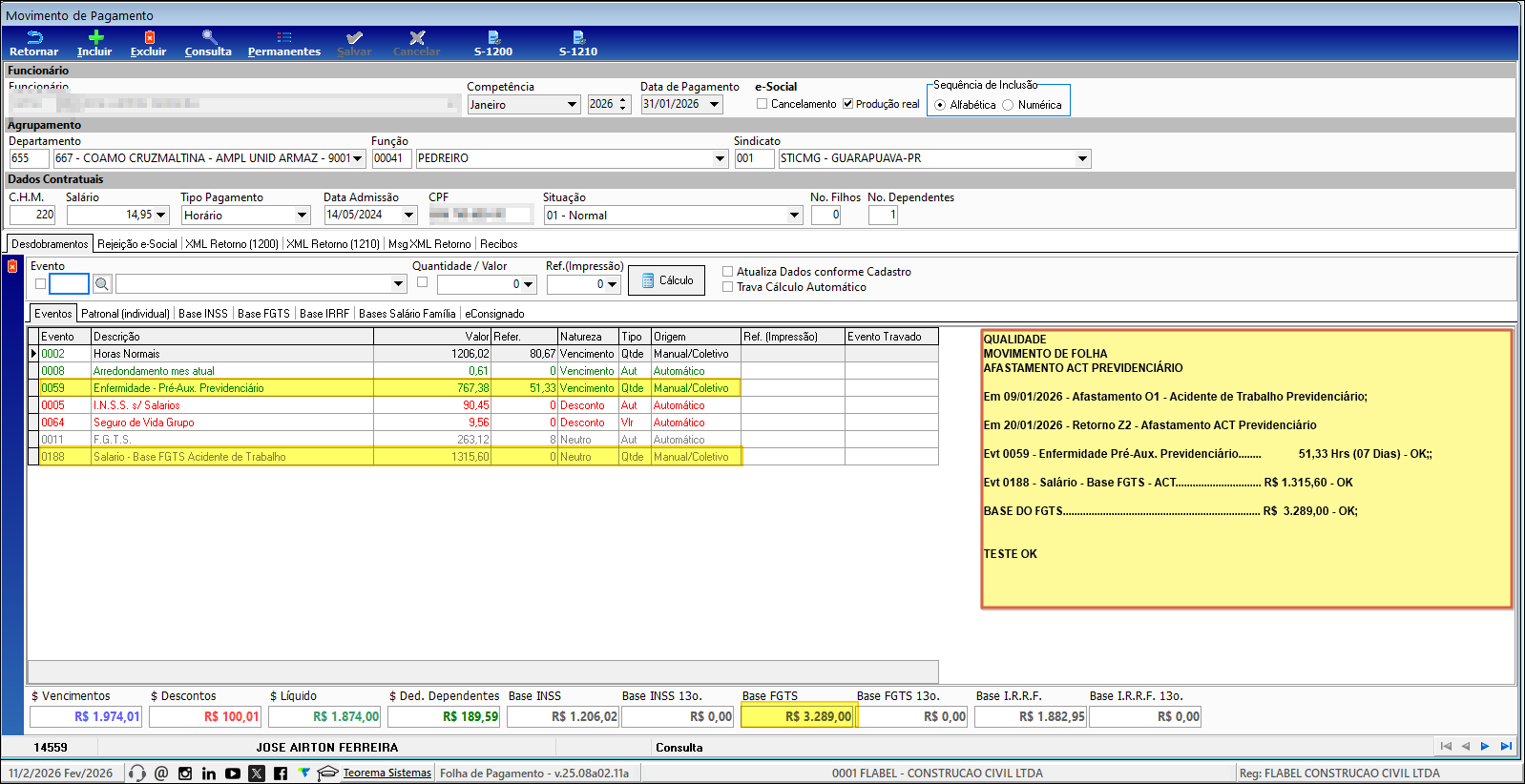Click the green Incluir plus icon
The width and height of the screenshot is (1525, 784).
(94, 38)
